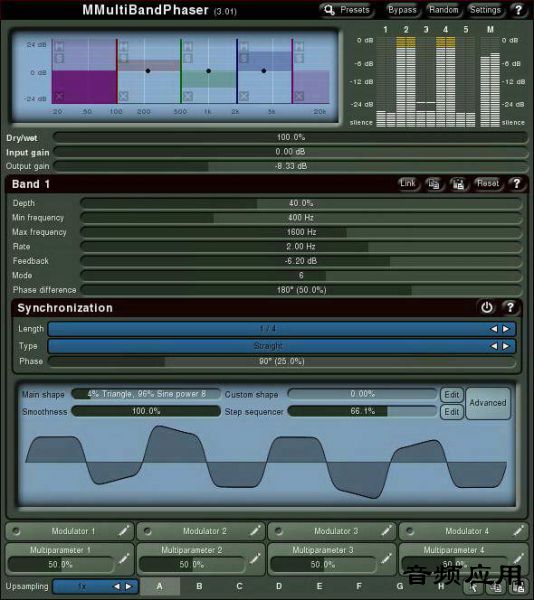534x600 pixels.
Task: Mute band 1 with its M toggle
Action: [59, 47]
